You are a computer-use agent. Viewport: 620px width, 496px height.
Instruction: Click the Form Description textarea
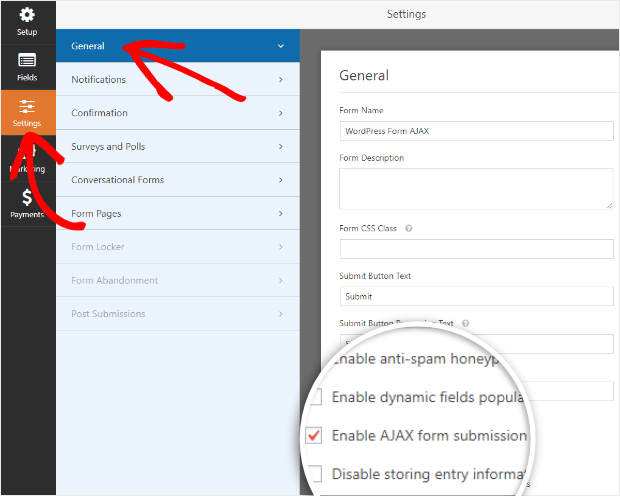pyautogui.click(x=476, y=189)
